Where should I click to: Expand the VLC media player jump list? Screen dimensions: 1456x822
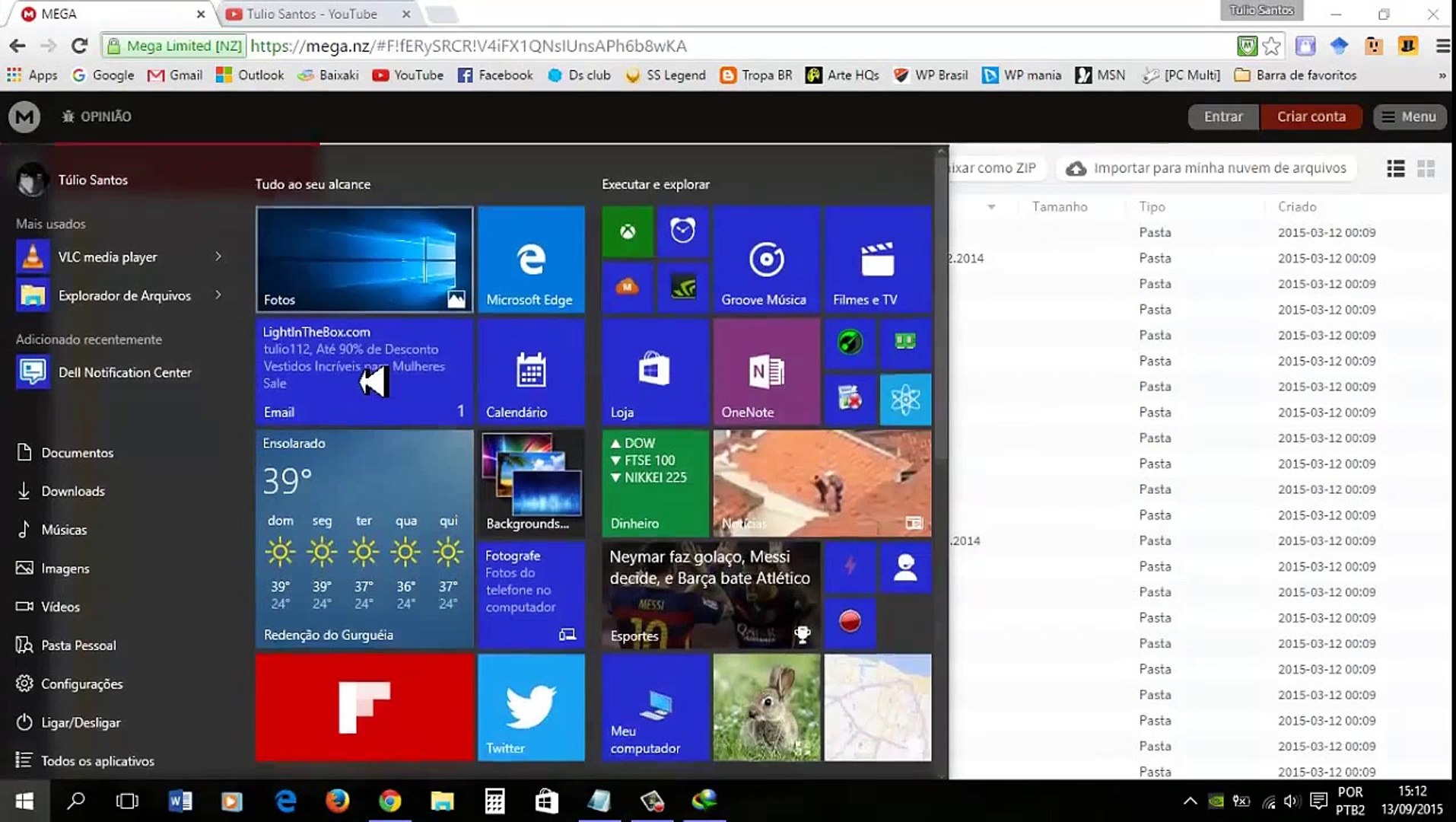point(218,256)
